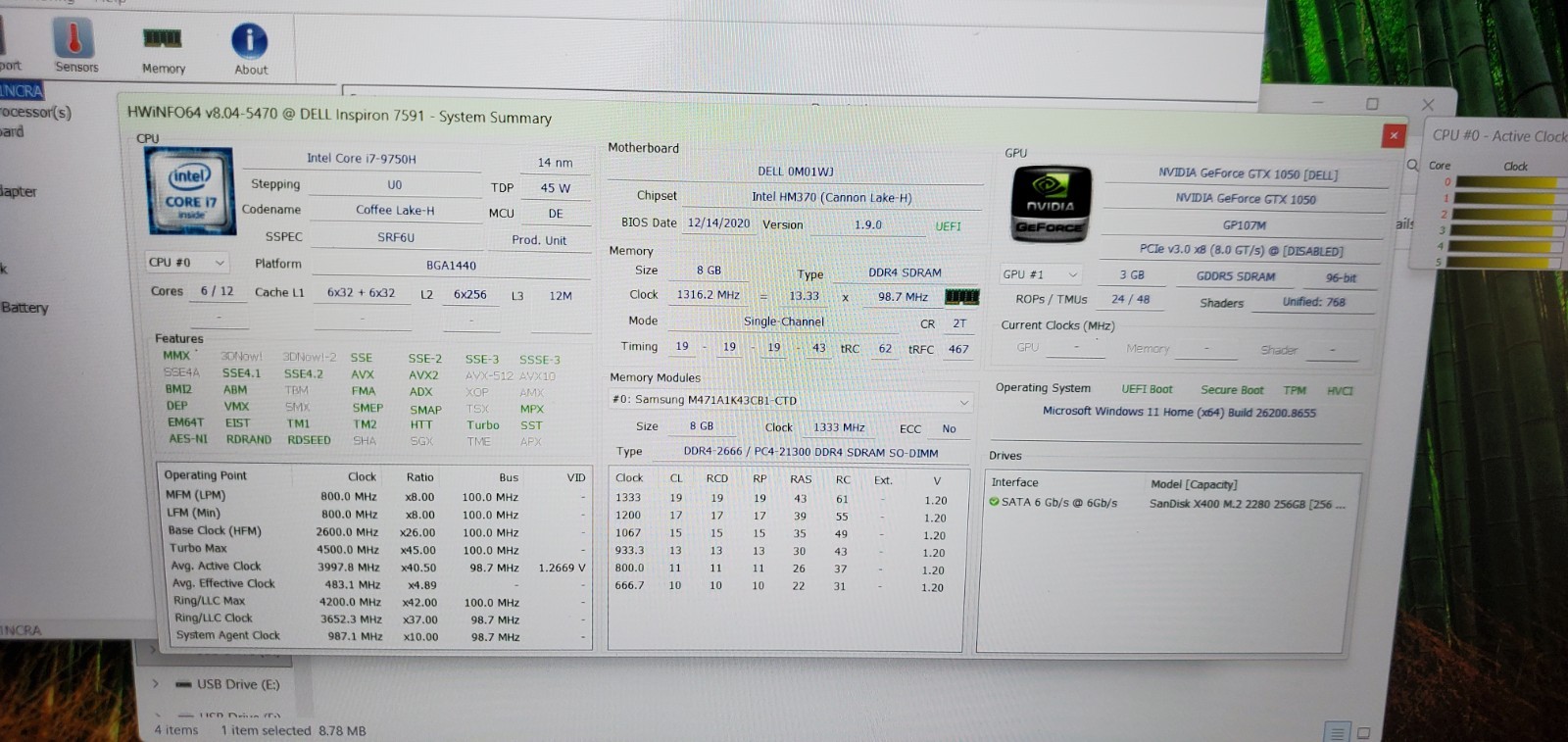Click the Turbo Max operating point row

pyautogui.click(x=376, y=550)
